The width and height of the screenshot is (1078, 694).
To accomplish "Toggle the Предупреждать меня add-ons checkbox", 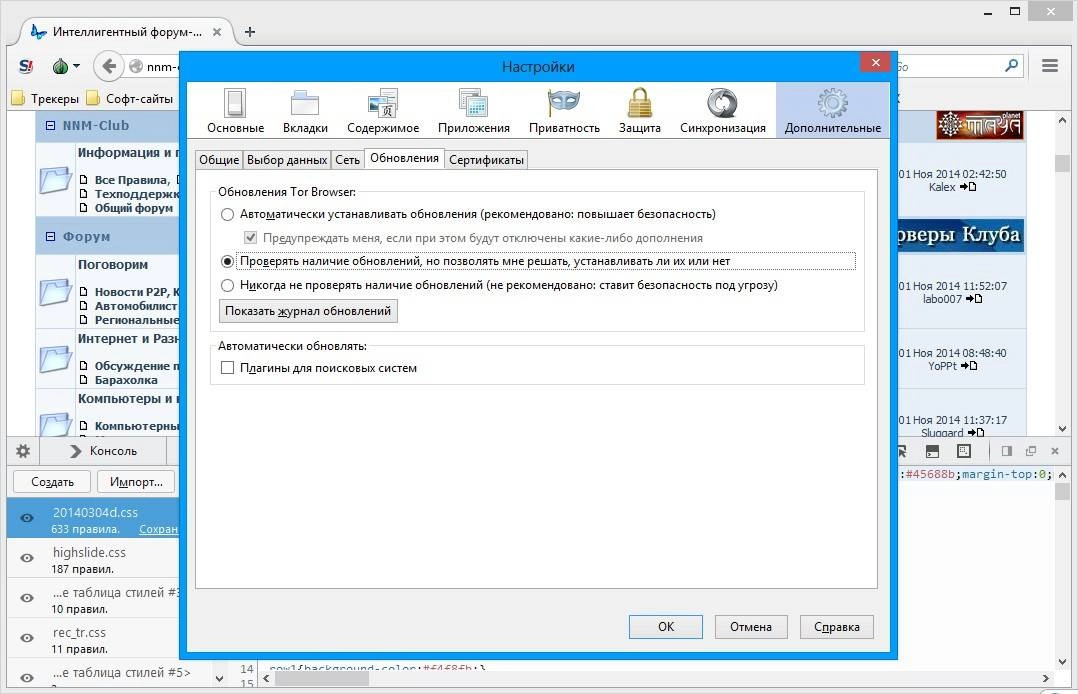I will tap(250, 238).
